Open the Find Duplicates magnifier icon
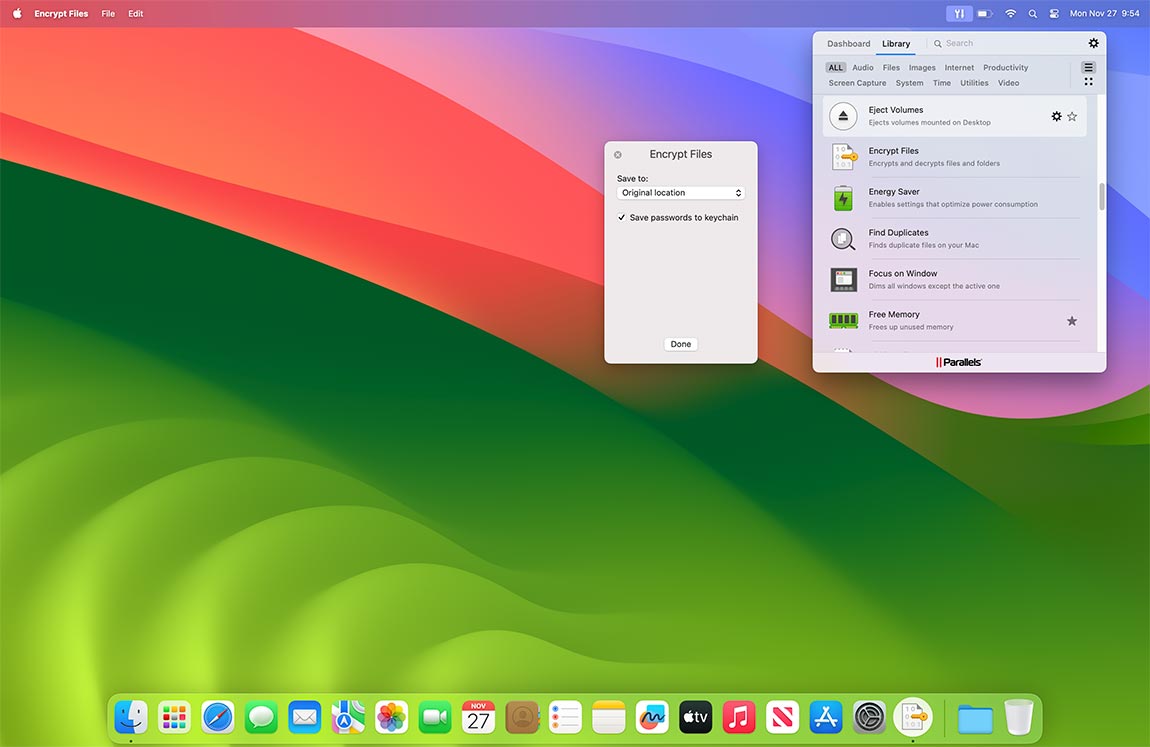This screenshot has height=747, width=1150. [x=843, y=239]
